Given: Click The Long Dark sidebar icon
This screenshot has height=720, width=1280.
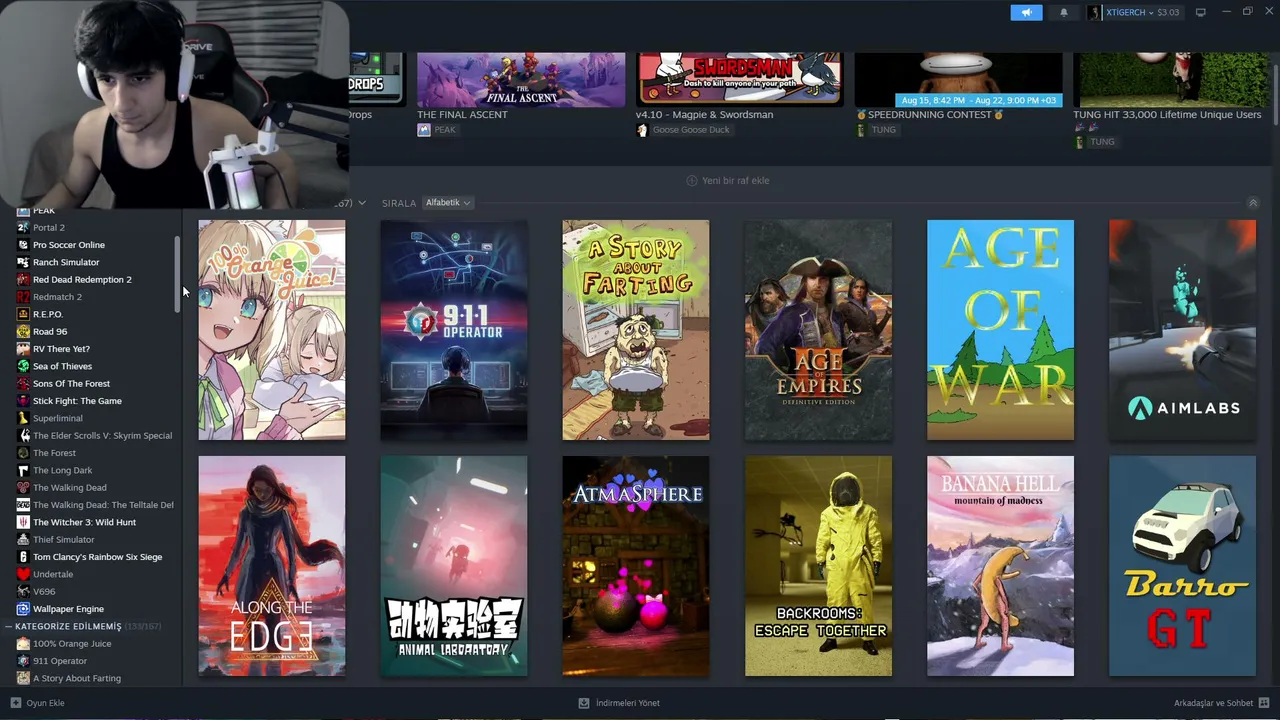Looking at the screenshot, I should click(x=23, y=470).
